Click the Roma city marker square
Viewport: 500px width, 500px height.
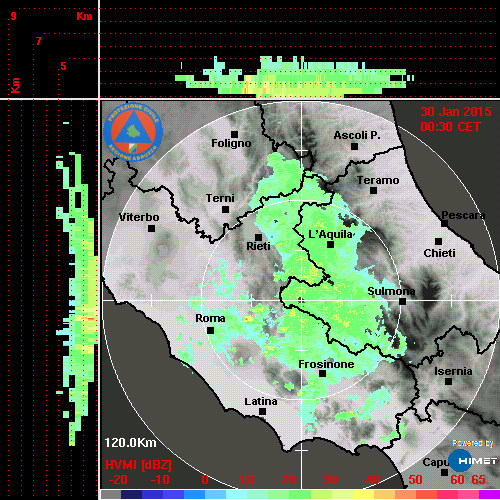[x=210, y=330]
